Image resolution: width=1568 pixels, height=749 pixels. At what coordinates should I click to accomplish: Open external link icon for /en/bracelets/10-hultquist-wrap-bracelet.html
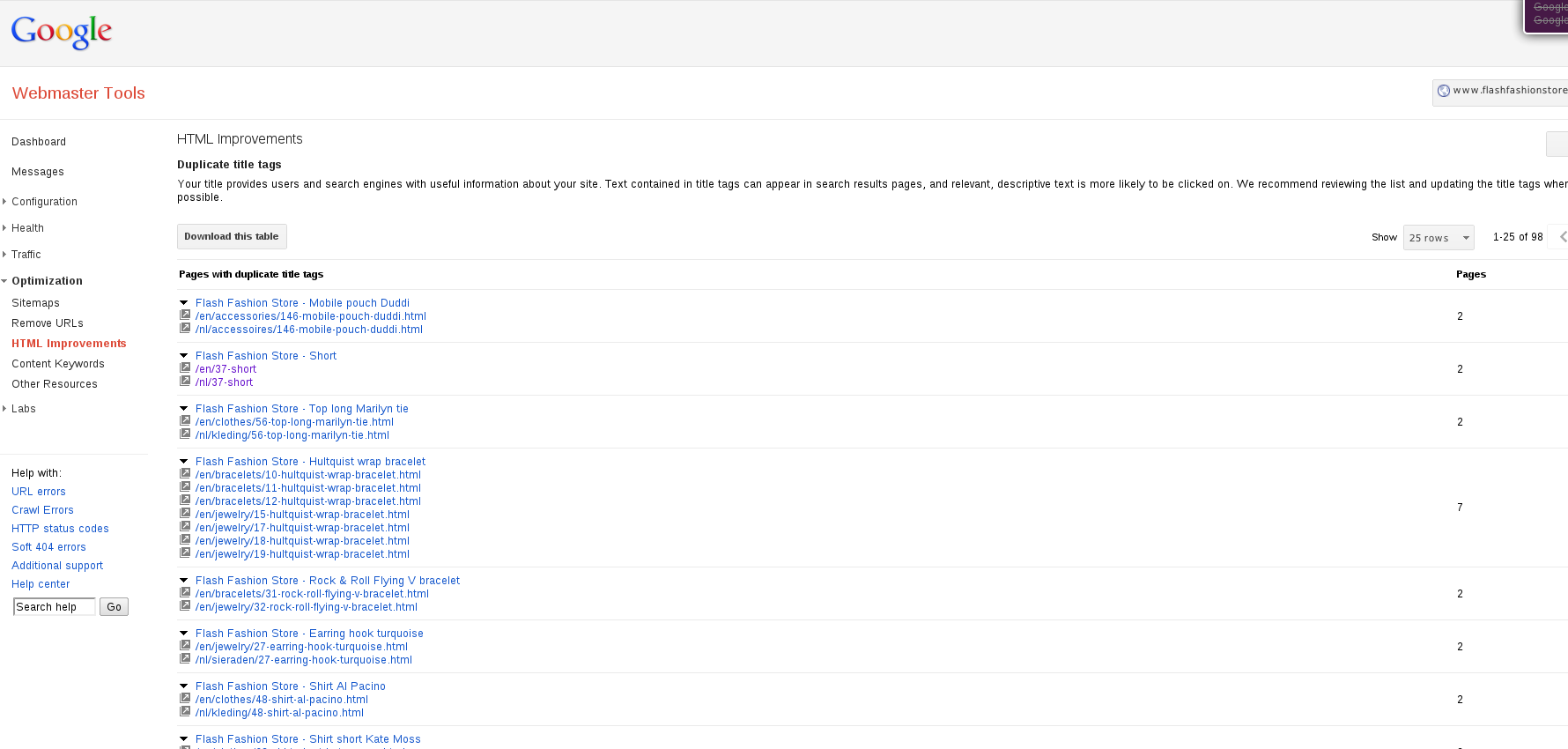pyautogui.click(x=185, y=473)
